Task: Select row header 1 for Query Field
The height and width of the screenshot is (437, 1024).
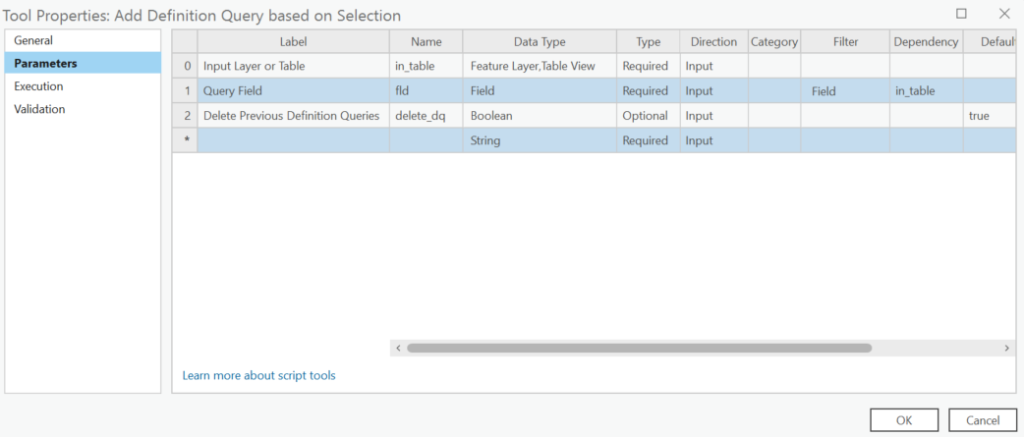Action: [x=185, y=91]
